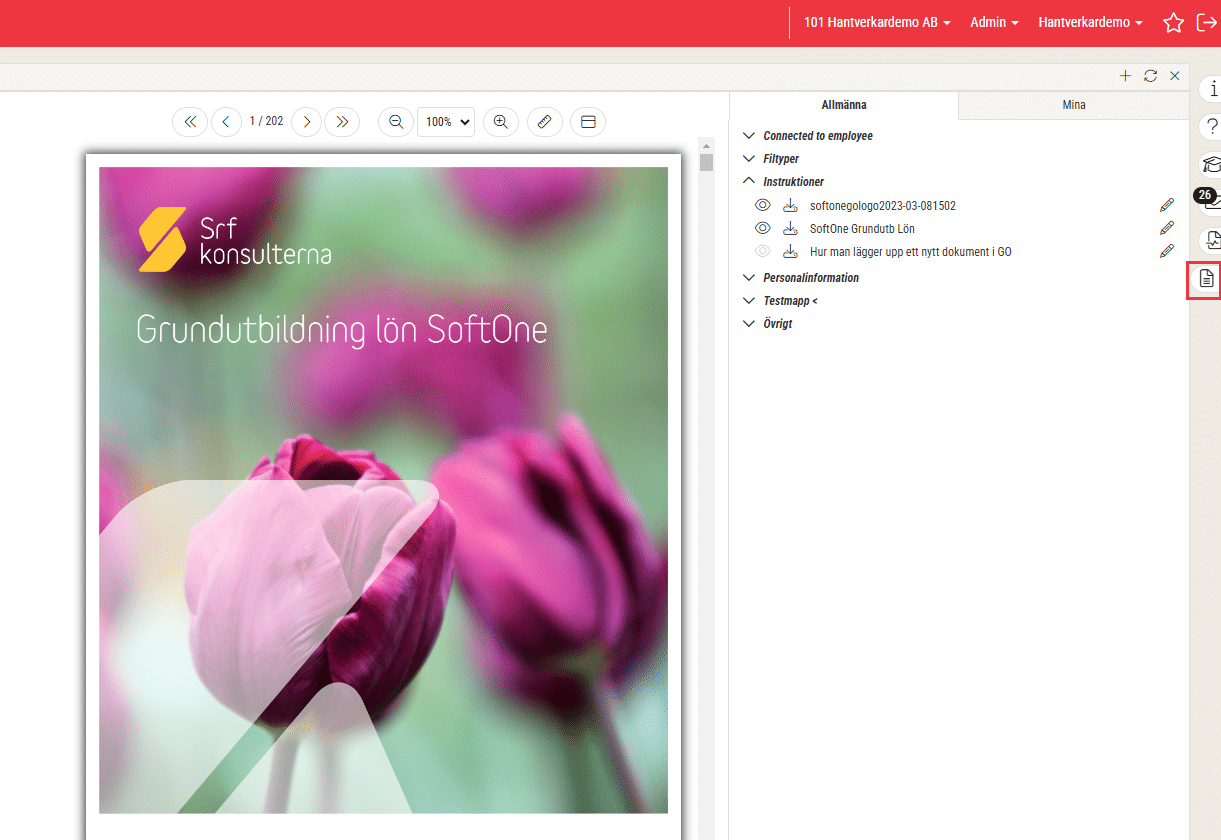Close the document panel with the X

coord(1175,76)
